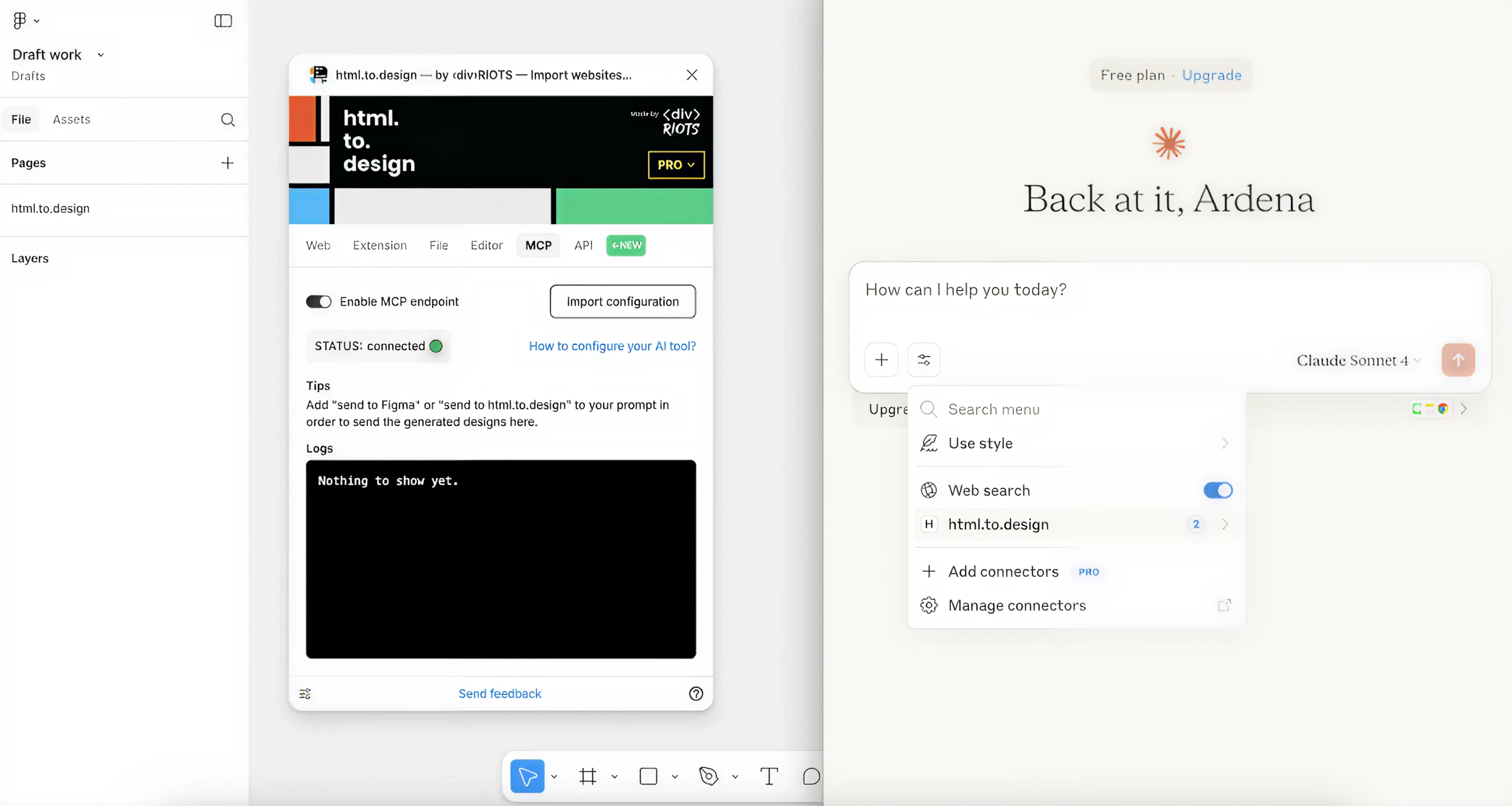Open Manage connectors menu entry
The width and height of the screenshot is (1512, 806).
coord(1076,605)
